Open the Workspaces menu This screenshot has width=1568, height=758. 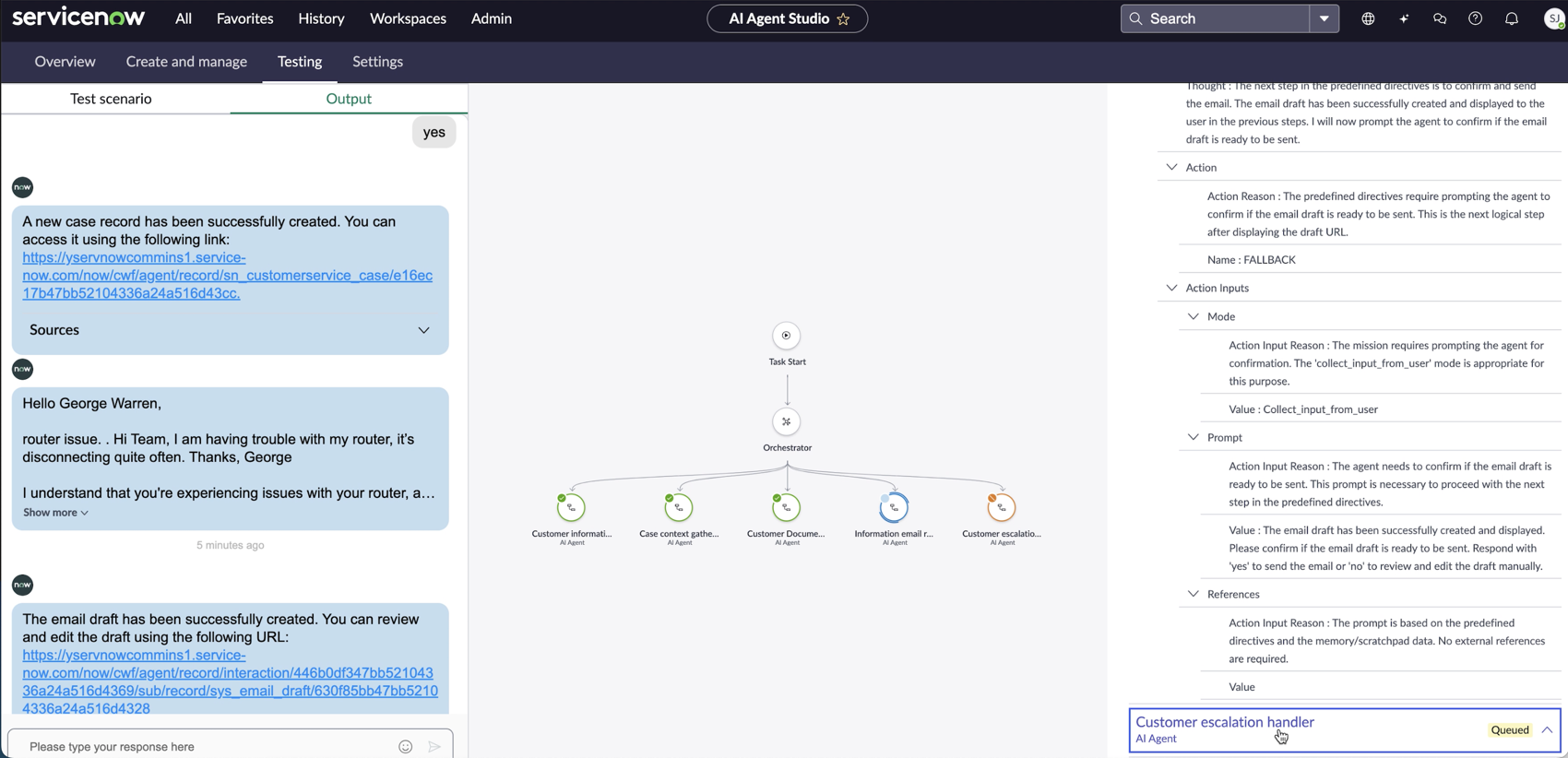[408, 18]
